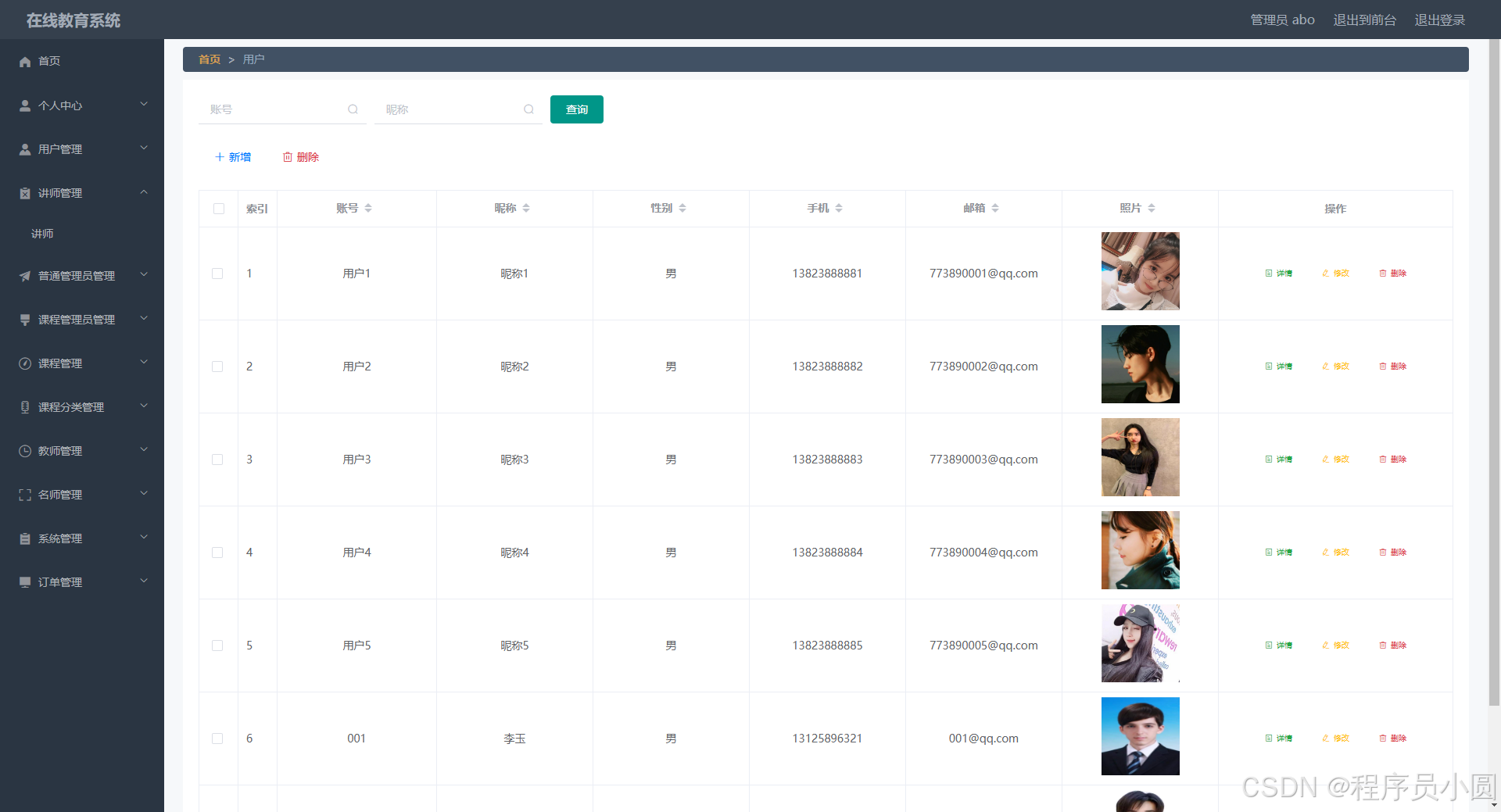Click the 订单管理 monitor icon

coord(25,582)
